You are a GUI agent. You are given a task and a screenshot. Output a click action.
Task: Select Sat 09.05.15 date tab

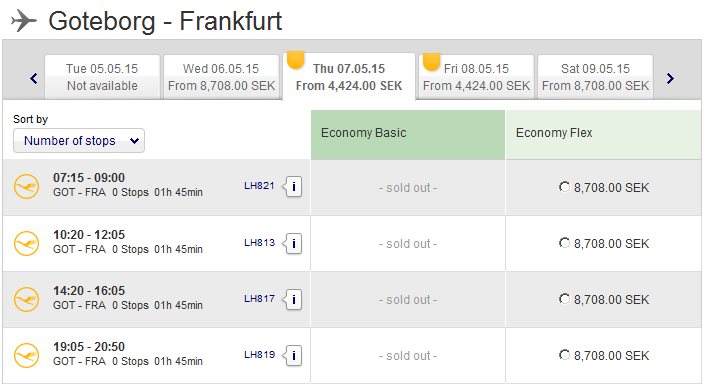click(595, 77)
